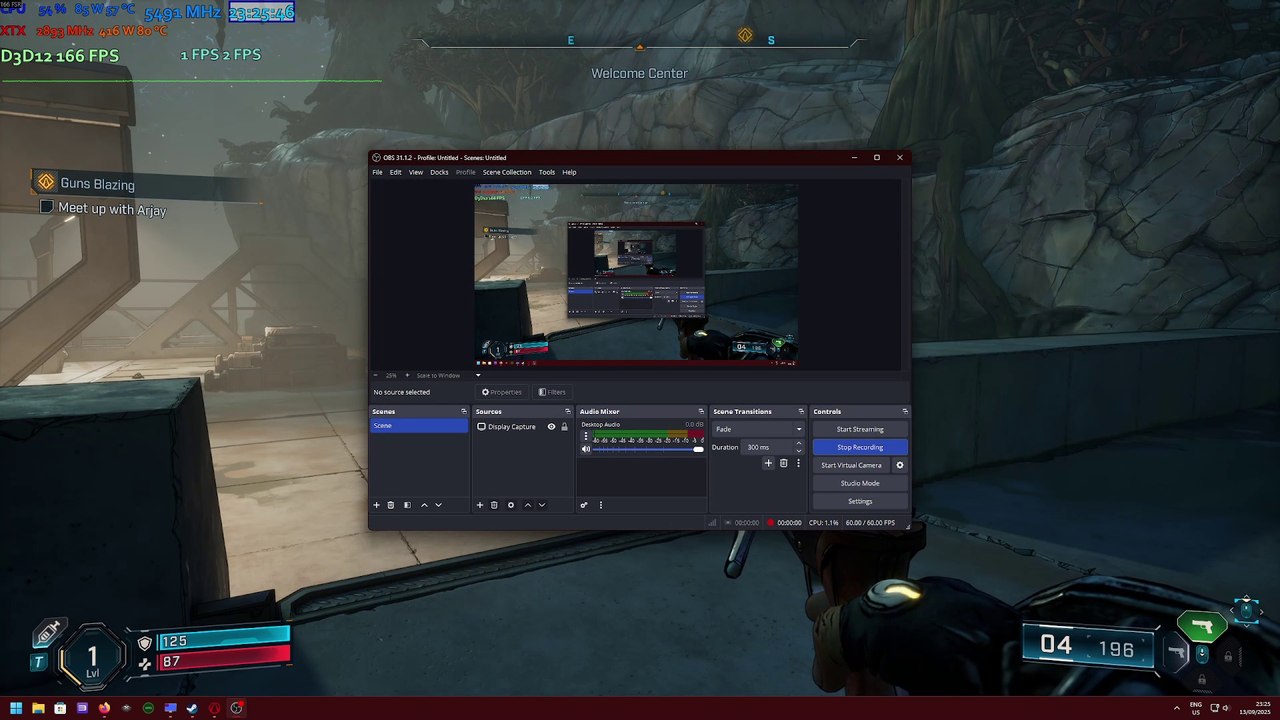The width and height of the screenshot is (1280, 720).
Task: Mute Desktop Audio speaker icon
Action: [x=586, y=449]
